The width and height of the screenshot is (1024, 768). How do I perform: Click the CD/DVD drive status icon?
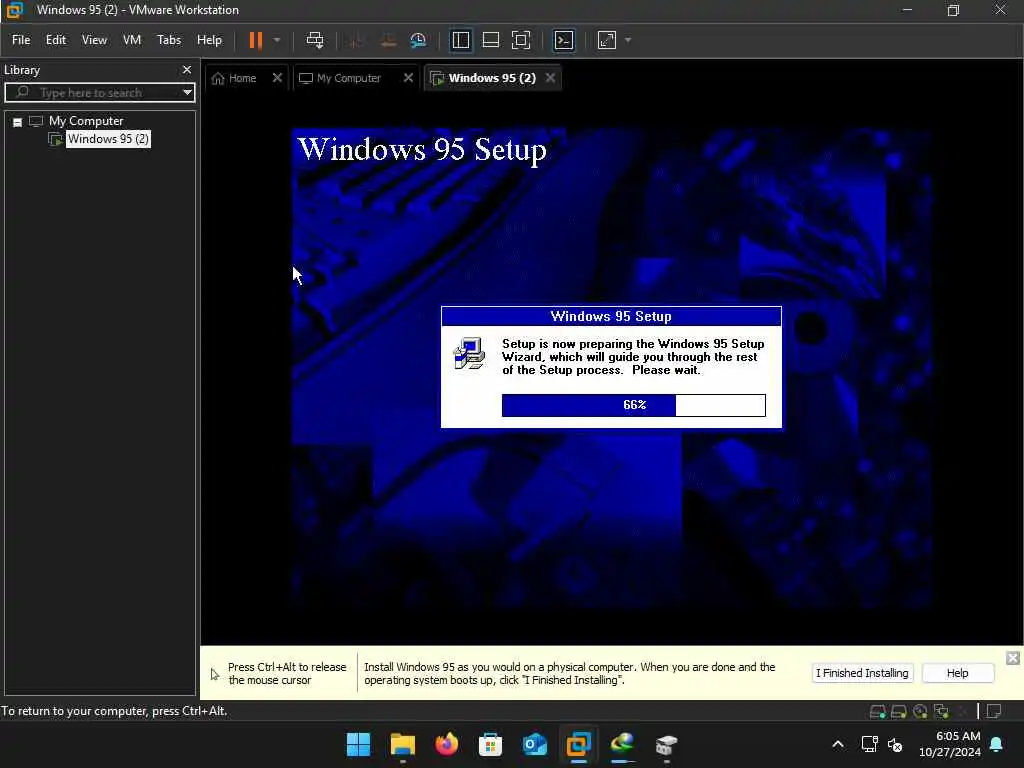pyautogui.click(x=920, y=711)
